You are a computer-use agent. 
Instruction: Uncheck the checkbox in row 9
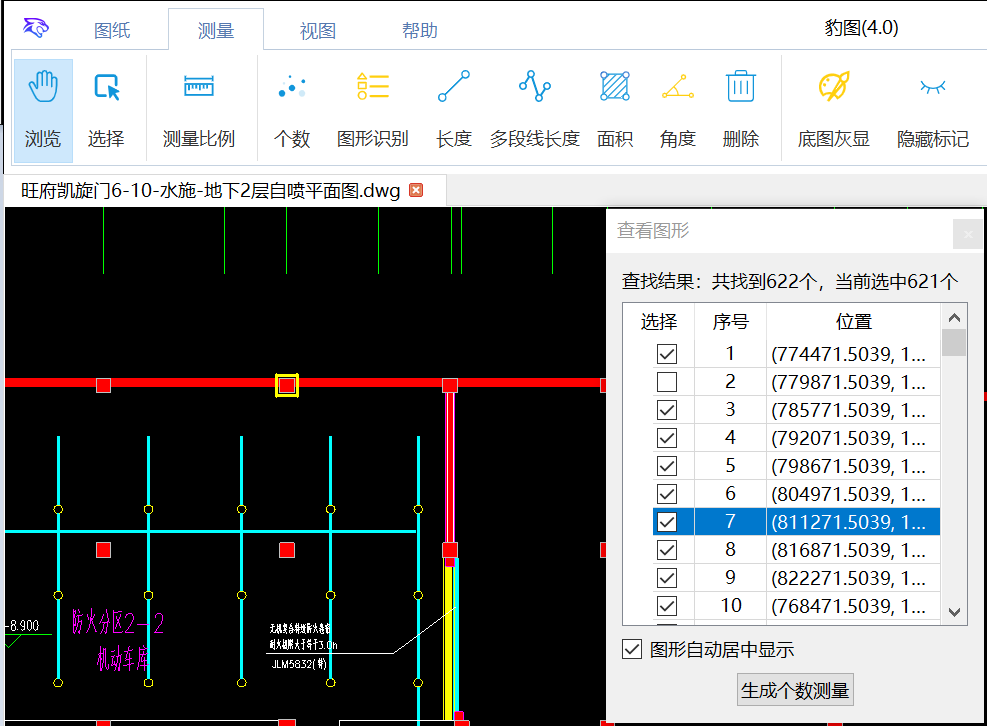tap(667, 578)
